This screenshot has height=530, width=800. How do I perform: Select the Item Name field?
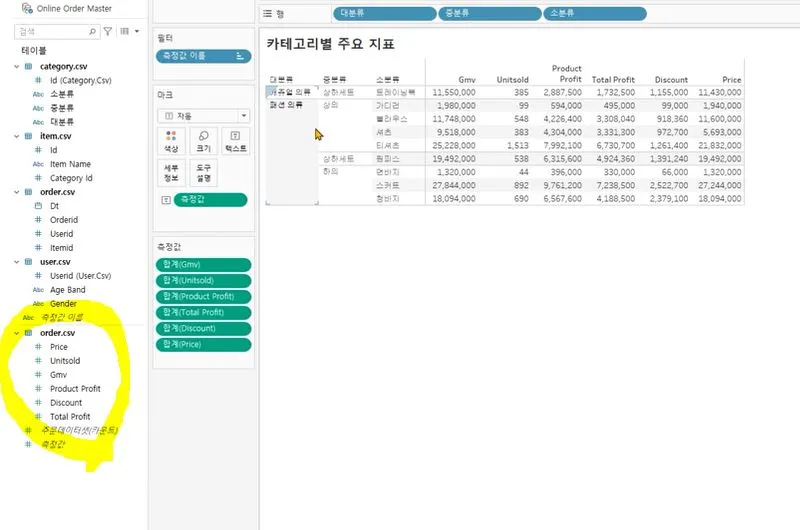(x=70, y=164)
